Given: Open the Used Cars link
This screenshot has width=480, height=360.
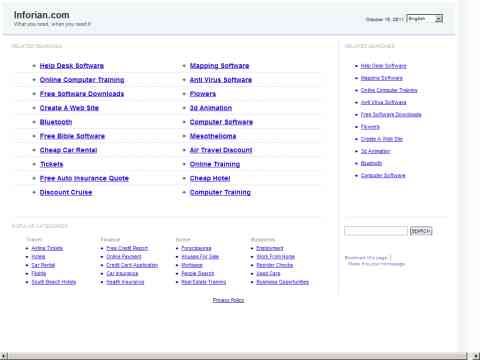Looking at the screenshot, I should (268, 273).
